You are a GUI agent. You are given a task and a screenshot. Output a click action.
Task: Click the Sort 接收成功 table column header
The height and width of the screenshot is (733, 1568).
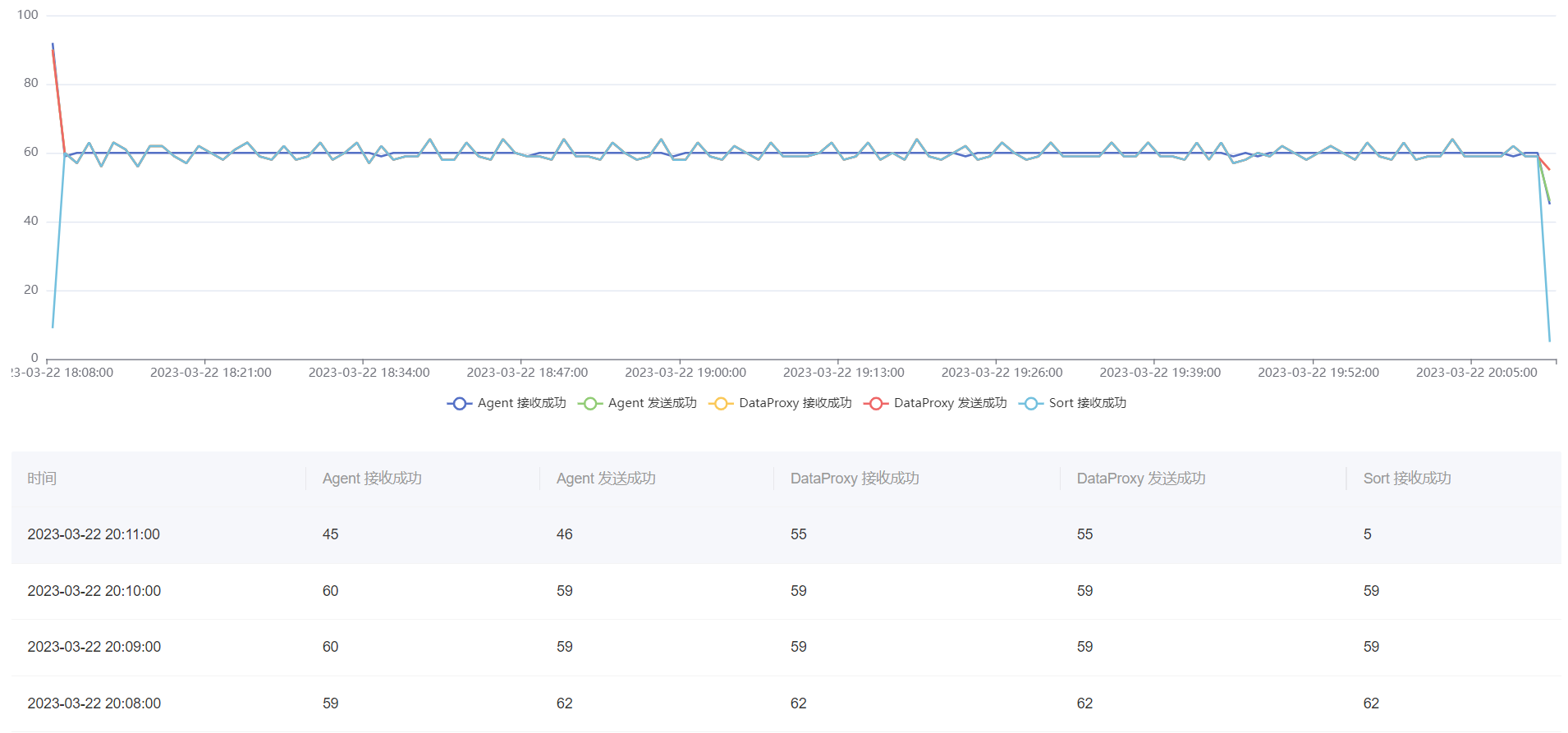click(x=1407, y=479)
